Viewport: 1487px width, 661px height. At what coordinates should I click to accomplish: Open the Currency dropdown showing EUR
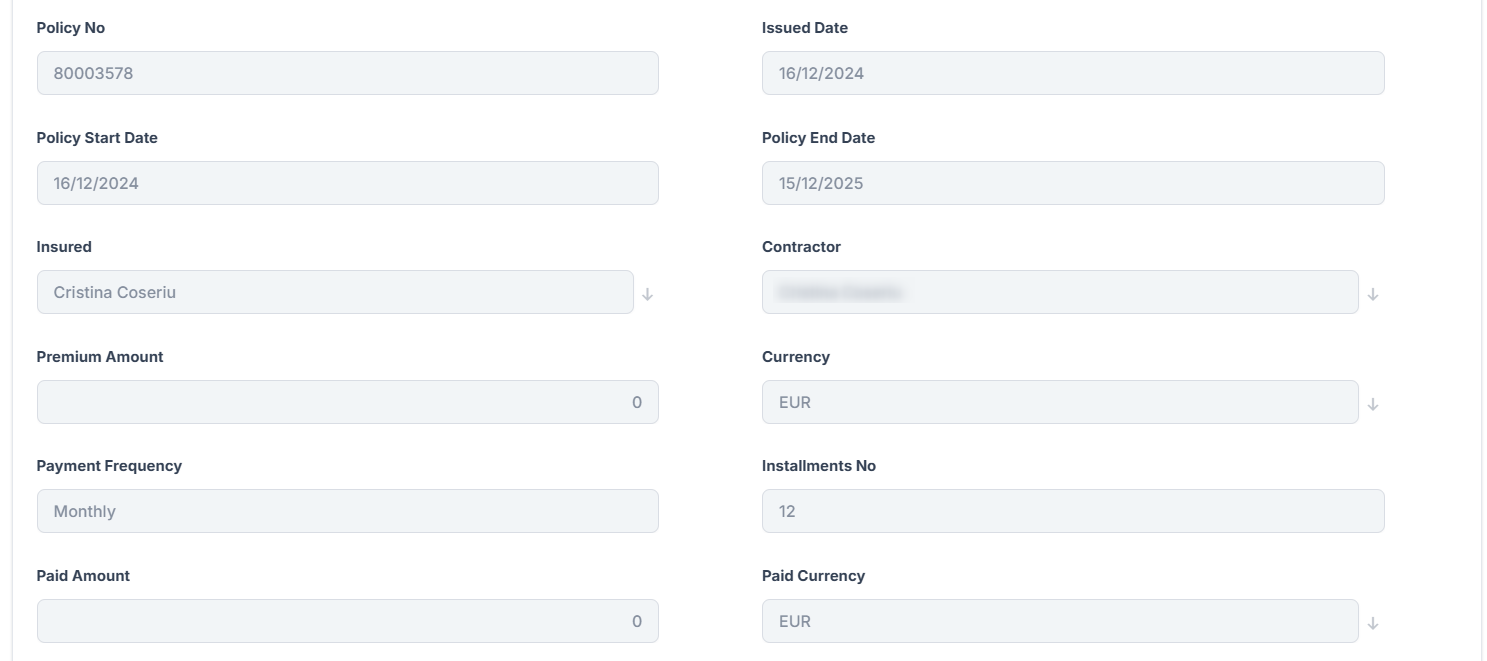click(1060, 402)
